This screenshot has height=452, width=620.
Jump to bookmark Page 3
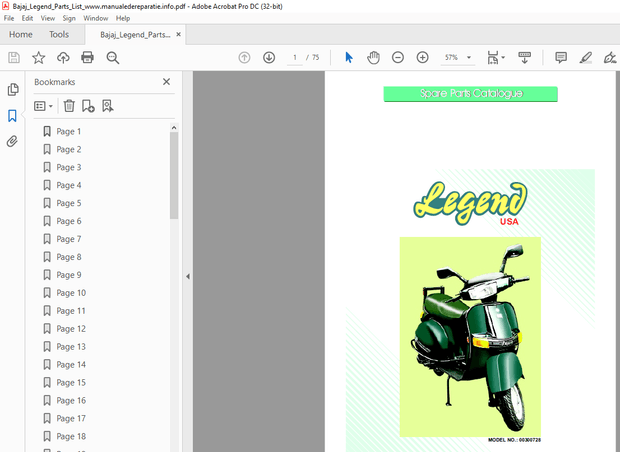69,167
